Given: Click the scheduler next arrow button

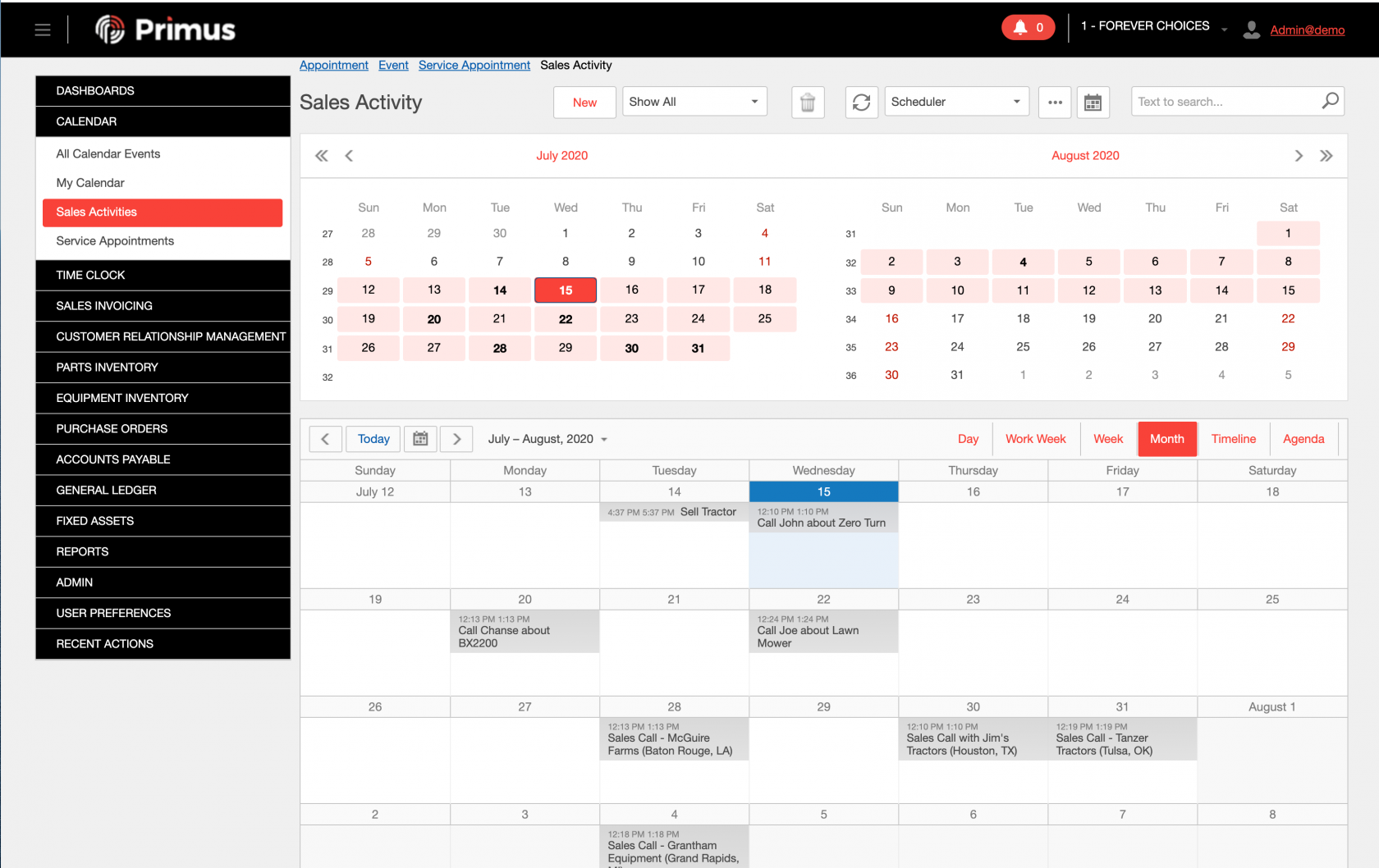Looking at the screenshot, I should tap(456, 439).
